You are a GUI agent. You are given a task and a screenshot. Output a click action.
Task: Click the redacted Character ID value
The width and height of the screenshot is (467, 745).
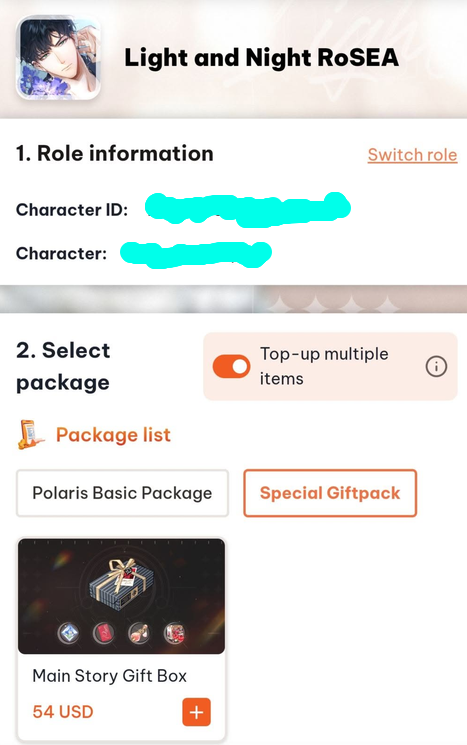[248, 209]
